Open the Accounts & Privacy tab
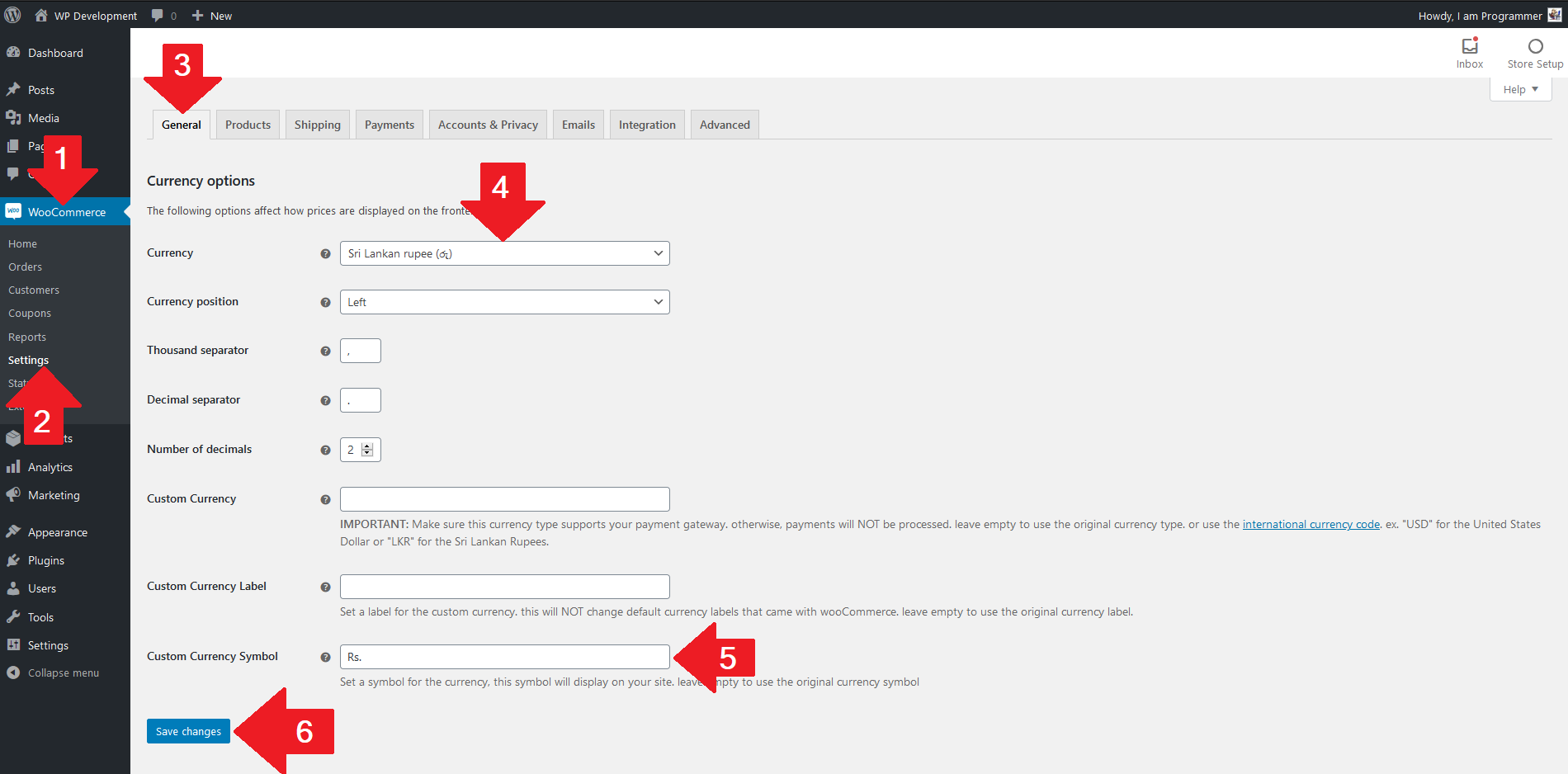The image size is (1568, 774). [488, 125]
